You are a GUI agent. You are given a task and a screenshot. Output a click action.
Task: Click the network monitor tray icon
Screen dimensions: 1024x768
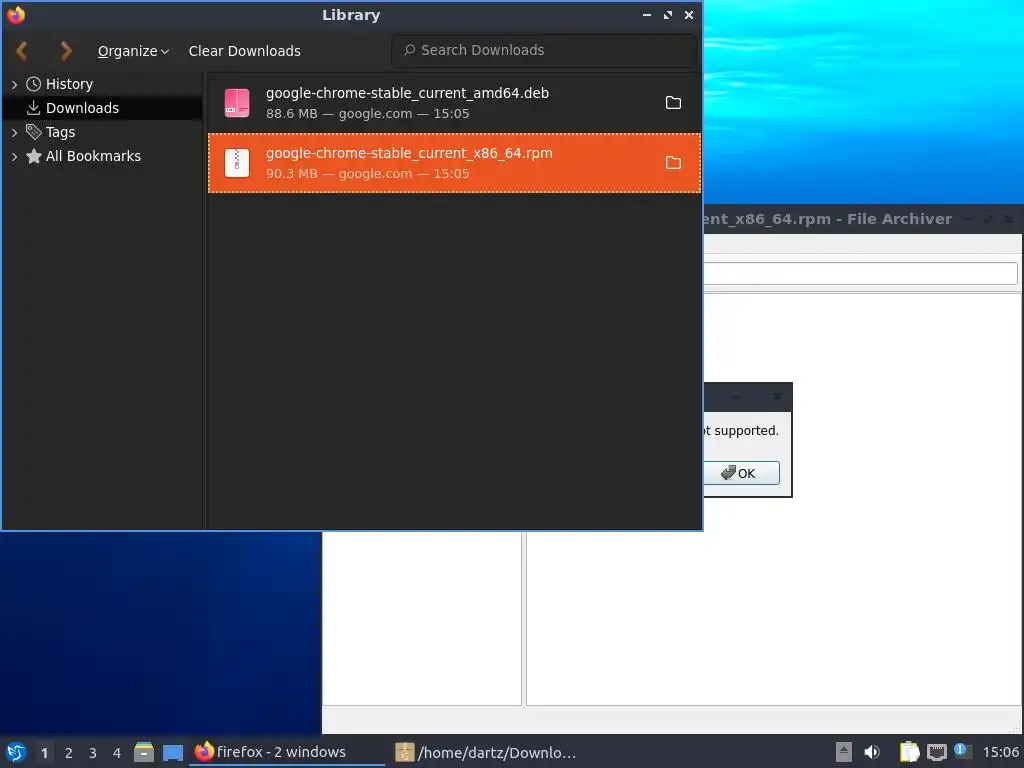(936, 752)
